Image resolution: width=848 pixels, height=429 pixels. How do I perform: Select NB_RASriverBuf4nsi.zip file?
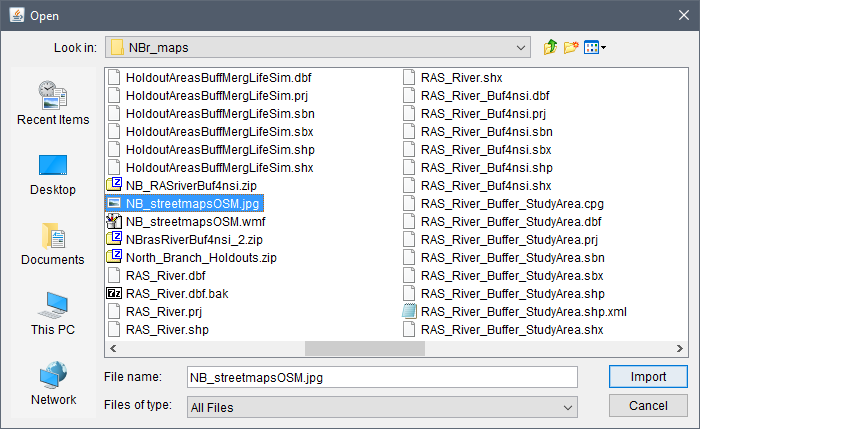click(x=182, y=186)
